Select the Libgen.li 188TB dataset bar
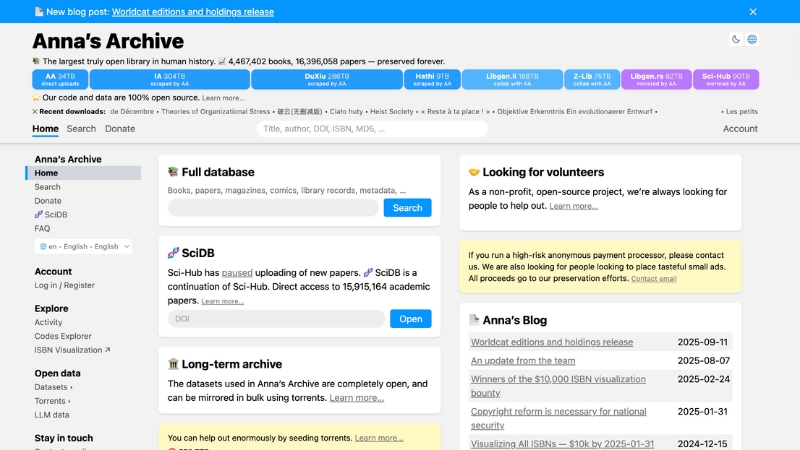Screen dimensions: 800x450 point(512,79)
